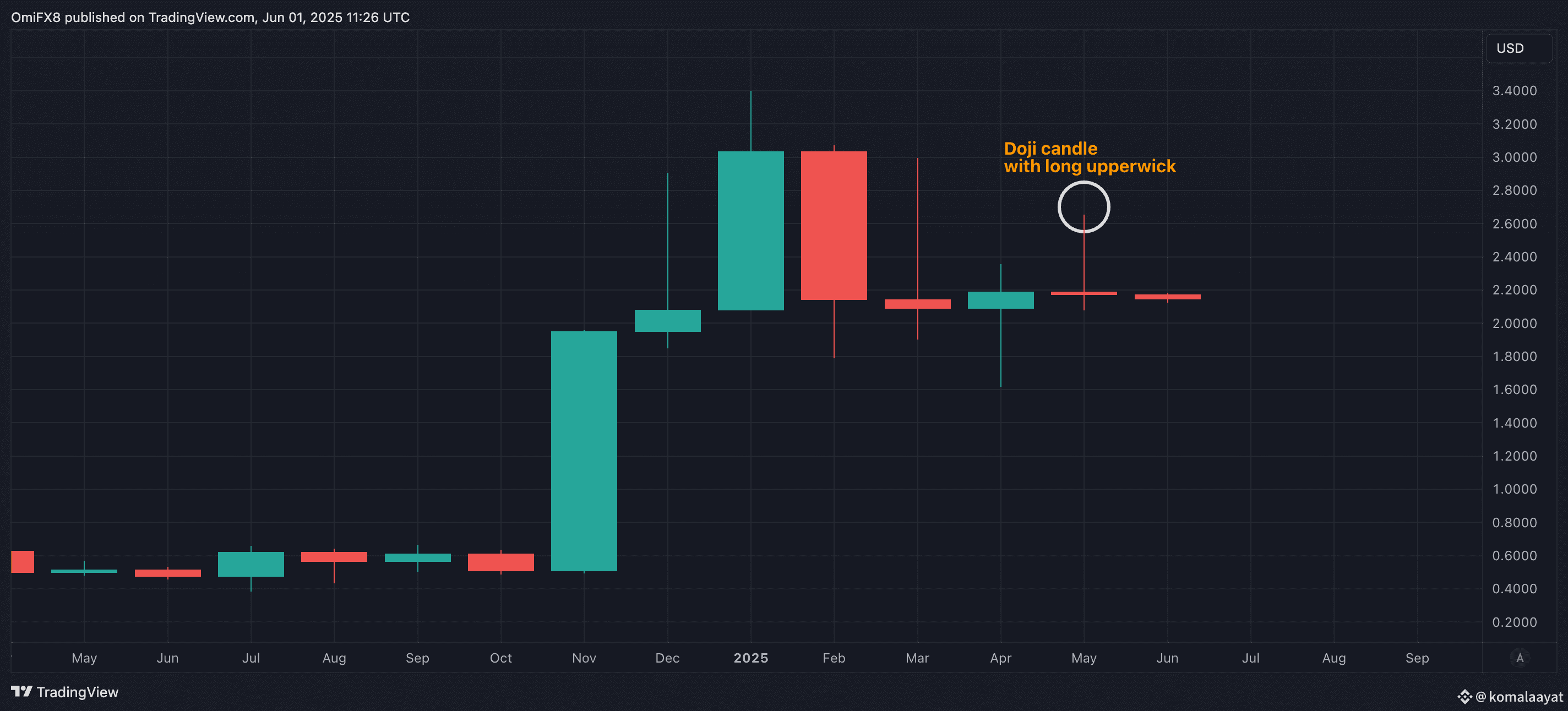Click the Feb label on the time axis
Viewport: 1568px width, 711px height.
834,658
